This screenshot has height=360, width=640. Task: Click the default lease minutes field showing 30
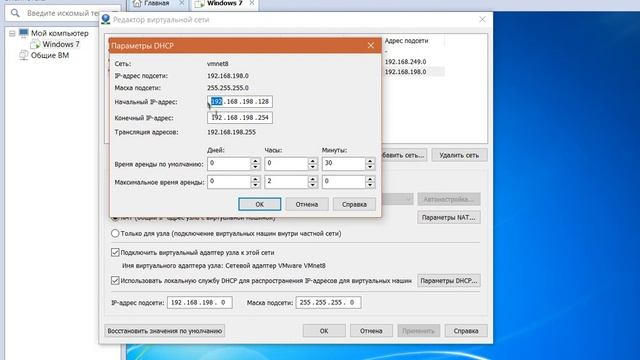click(x=344, y=164)
